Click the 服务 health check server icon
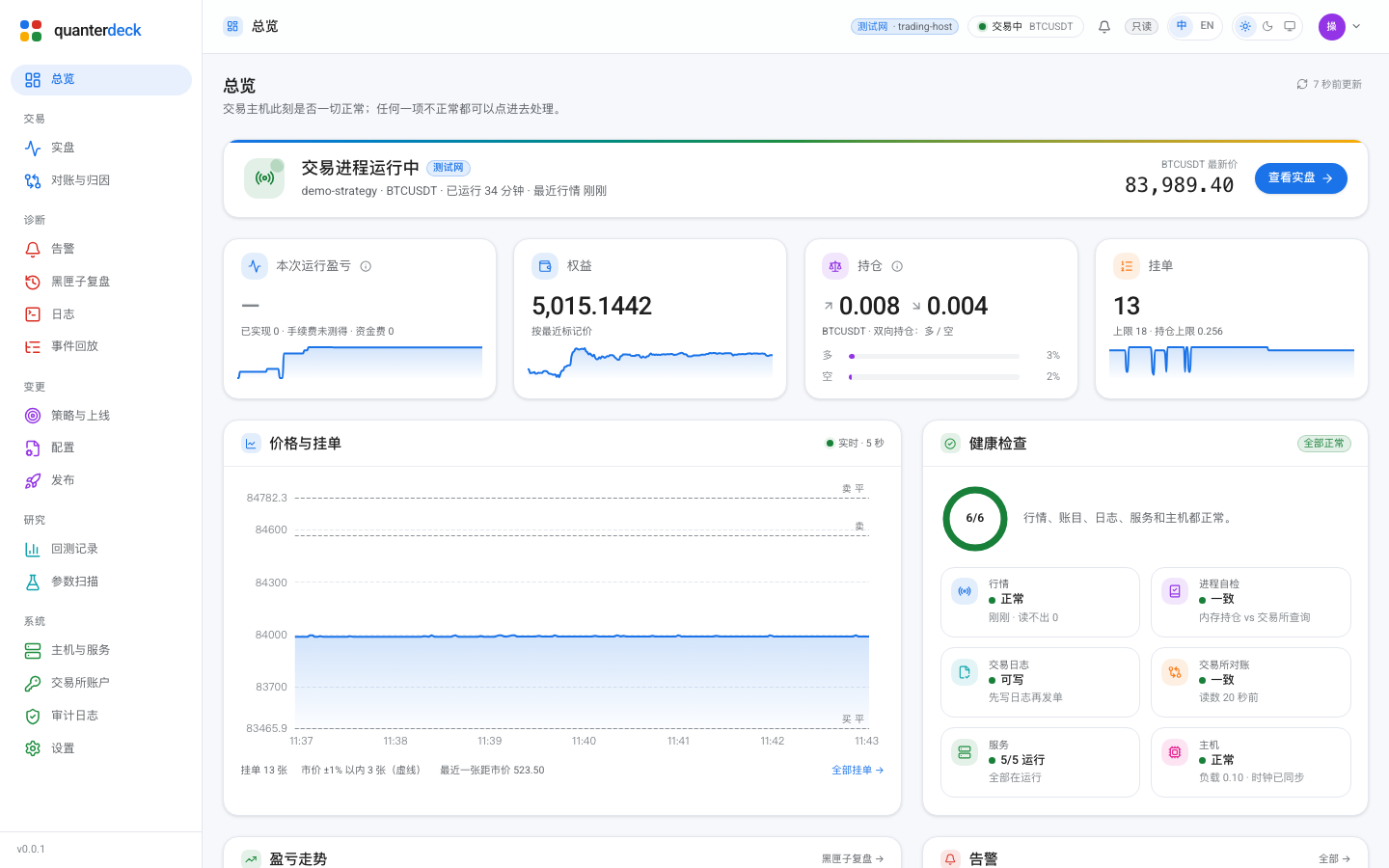Image resolution: width=1389 pixels, height=868 pixels. pyautogui.click(x=965, y=752)
